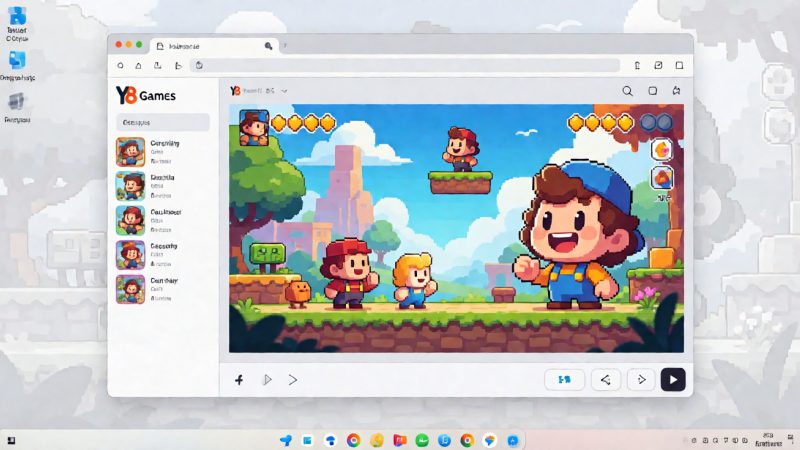Click the gray play triangle below the game
Image resolution: width=800 pixels, height=450 pixels.
pos(267,380)
